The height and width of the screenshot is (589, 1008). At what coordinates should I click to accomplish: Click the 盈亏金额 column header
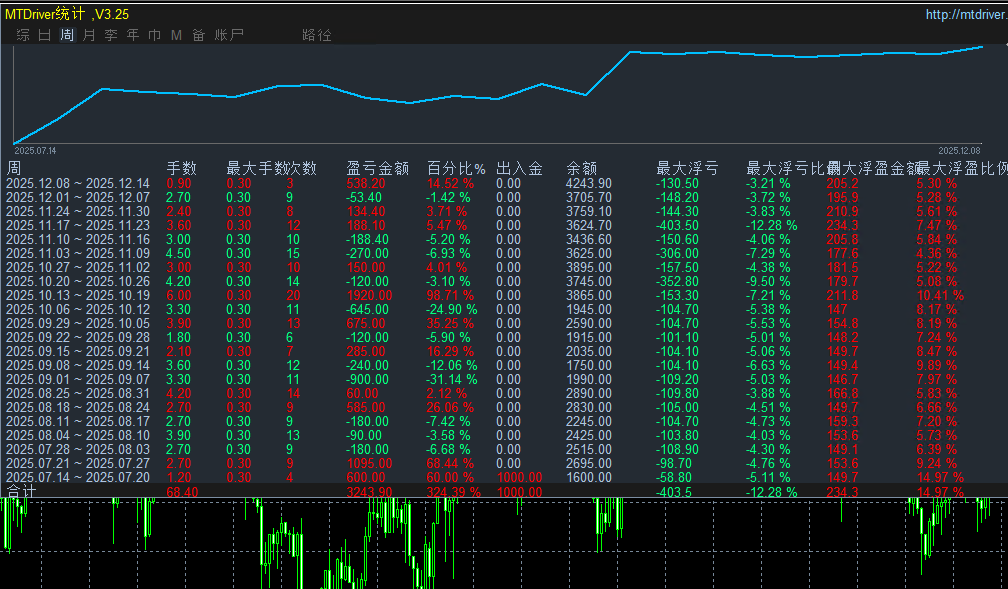coord(378,168)
